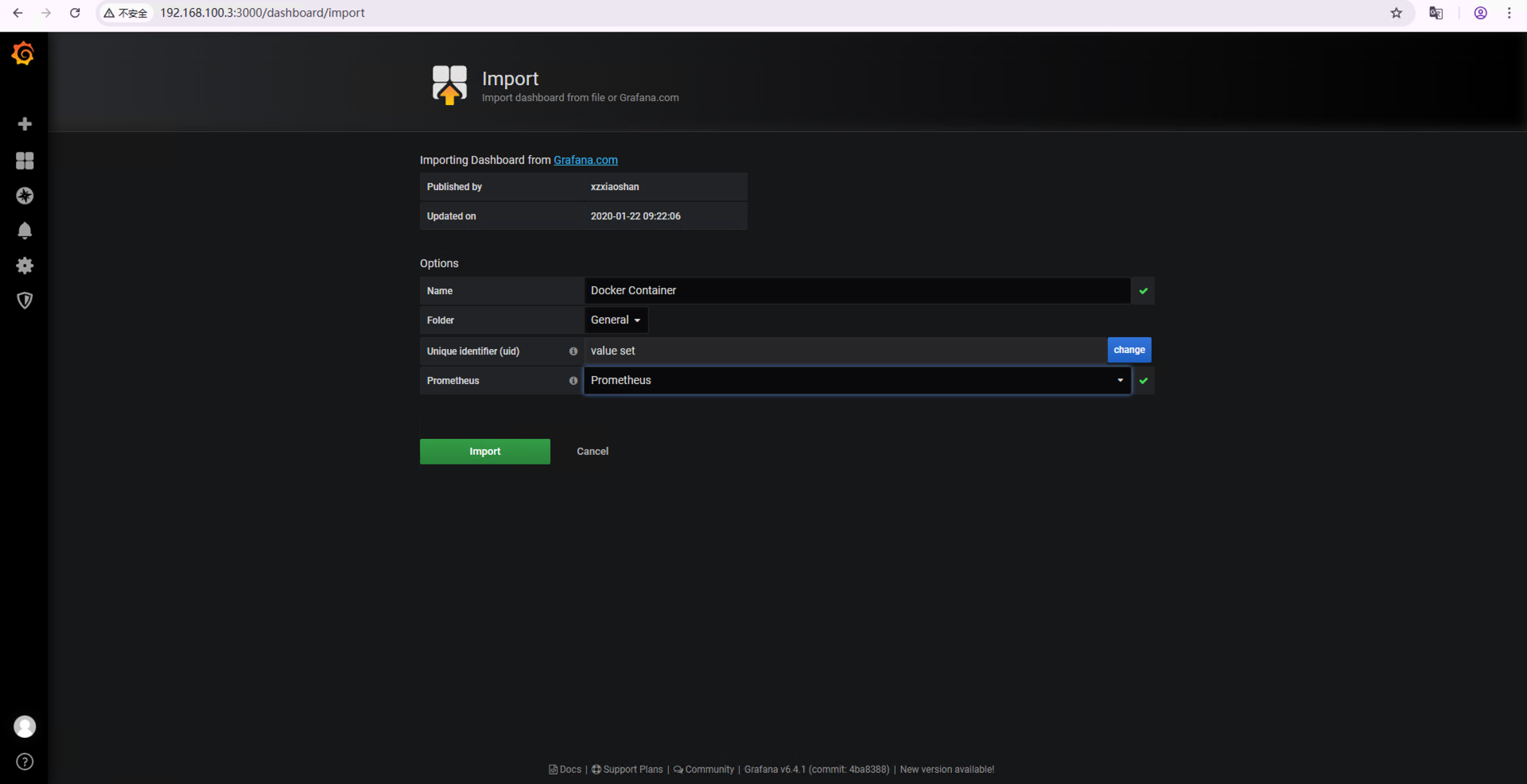Open the user profile avatar
Screen dimensions: 1527x784
coord(25,727)
